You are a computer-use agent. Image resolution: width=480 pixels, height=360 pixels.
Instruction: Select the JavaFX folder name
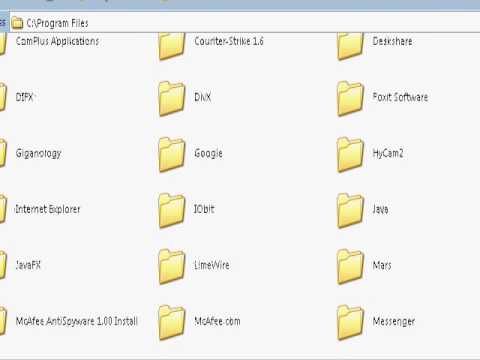28,265
